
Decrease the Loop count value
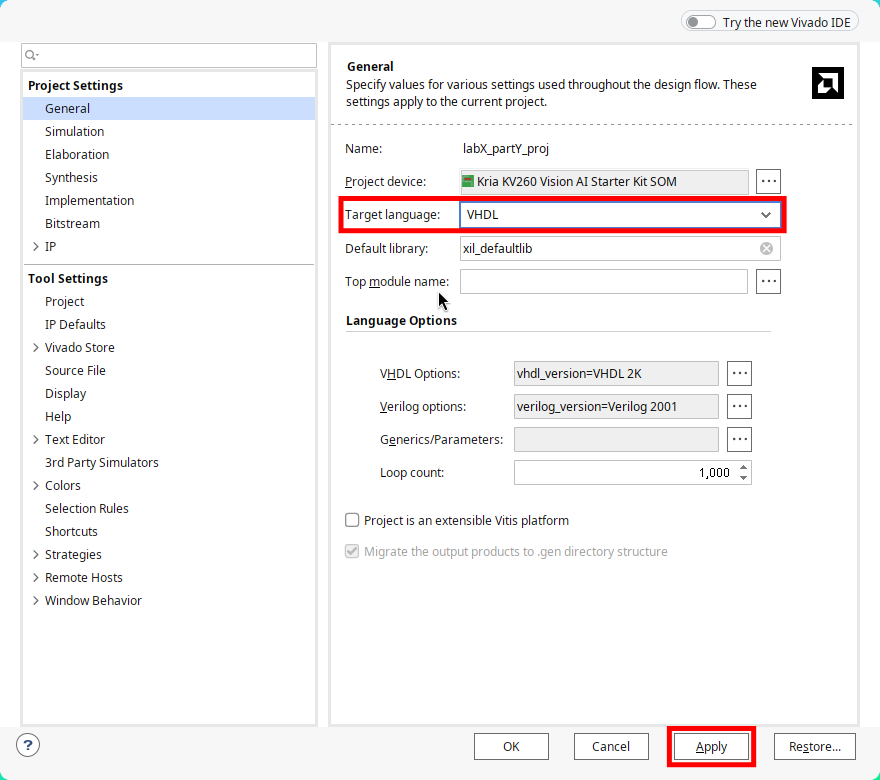coord(743,478)
